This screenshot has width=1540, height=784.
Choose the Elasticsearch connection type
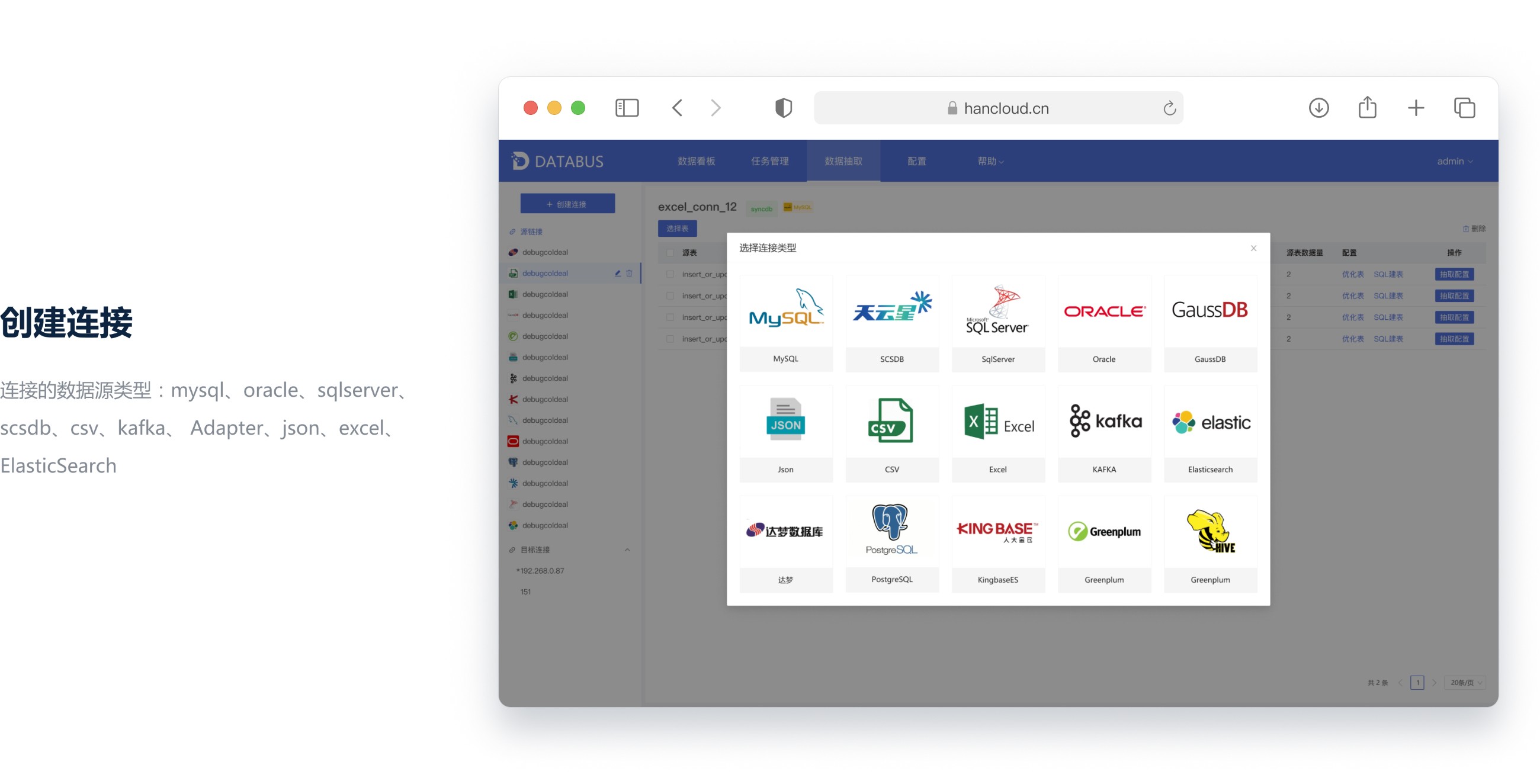[x=1210, y=434]
